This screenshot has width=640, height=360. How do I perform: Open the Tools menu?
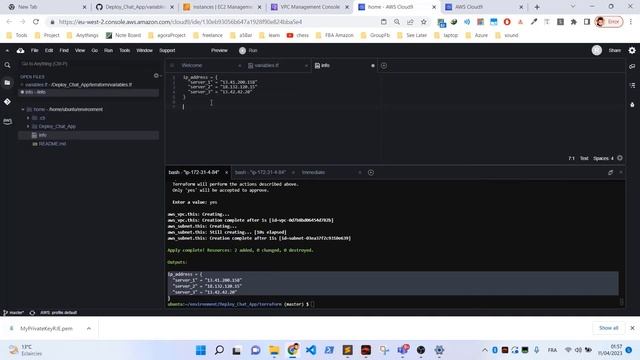coord(124,51)
